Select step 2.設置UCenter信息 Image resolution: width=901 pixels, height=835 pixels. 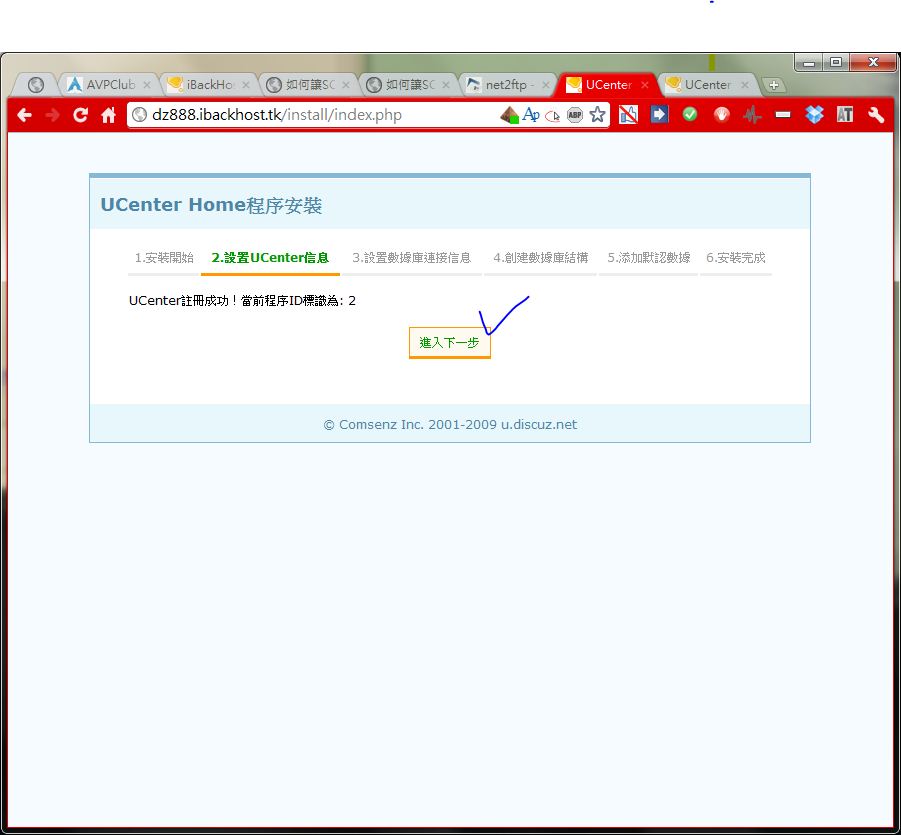(x=270, y=258)
